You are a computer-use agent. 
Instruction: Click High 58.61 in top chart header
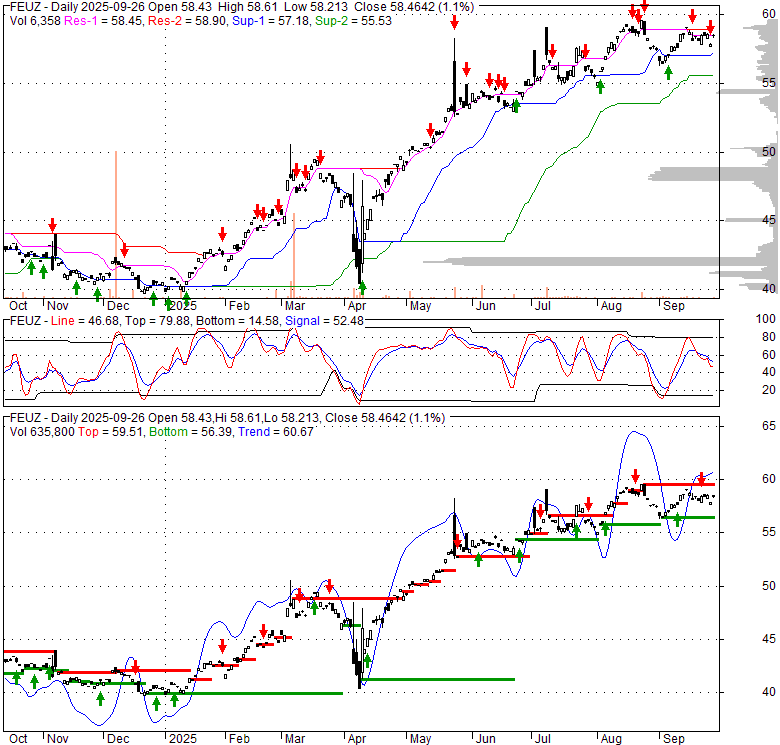(248, 7)
